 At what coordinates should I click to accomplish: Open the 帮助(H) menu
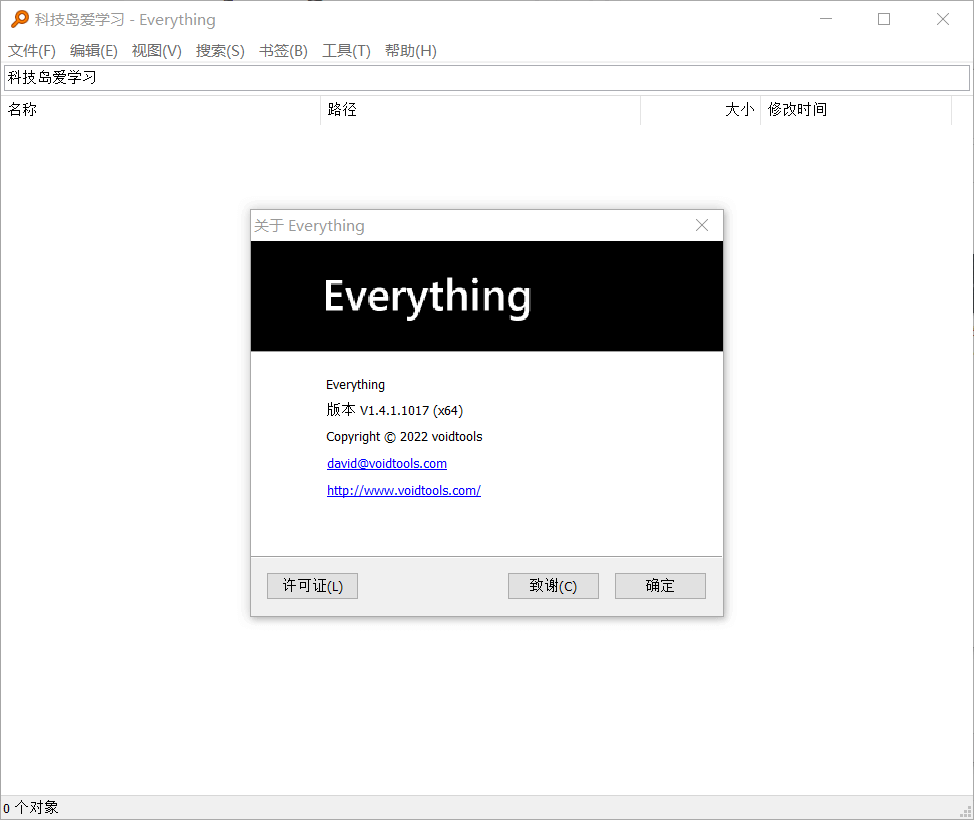[410, 51]
